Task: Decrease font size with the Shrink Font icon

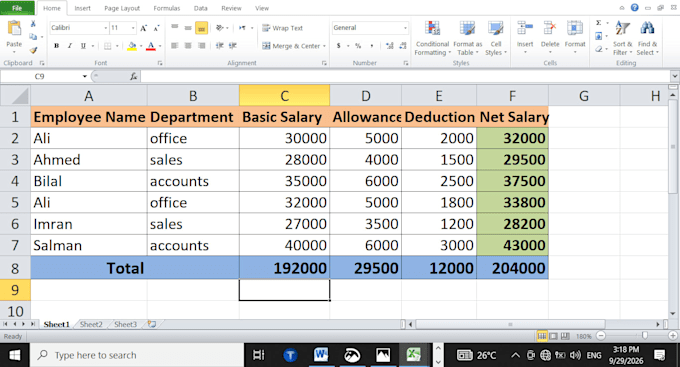Action: pyautogui.click(x=157, y=28)
